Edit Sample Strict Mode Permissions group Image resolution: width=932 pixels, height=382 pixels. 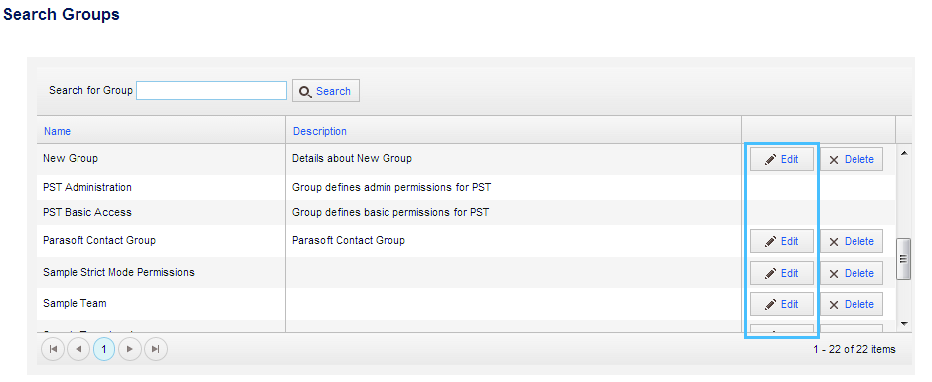coord(782,273)
